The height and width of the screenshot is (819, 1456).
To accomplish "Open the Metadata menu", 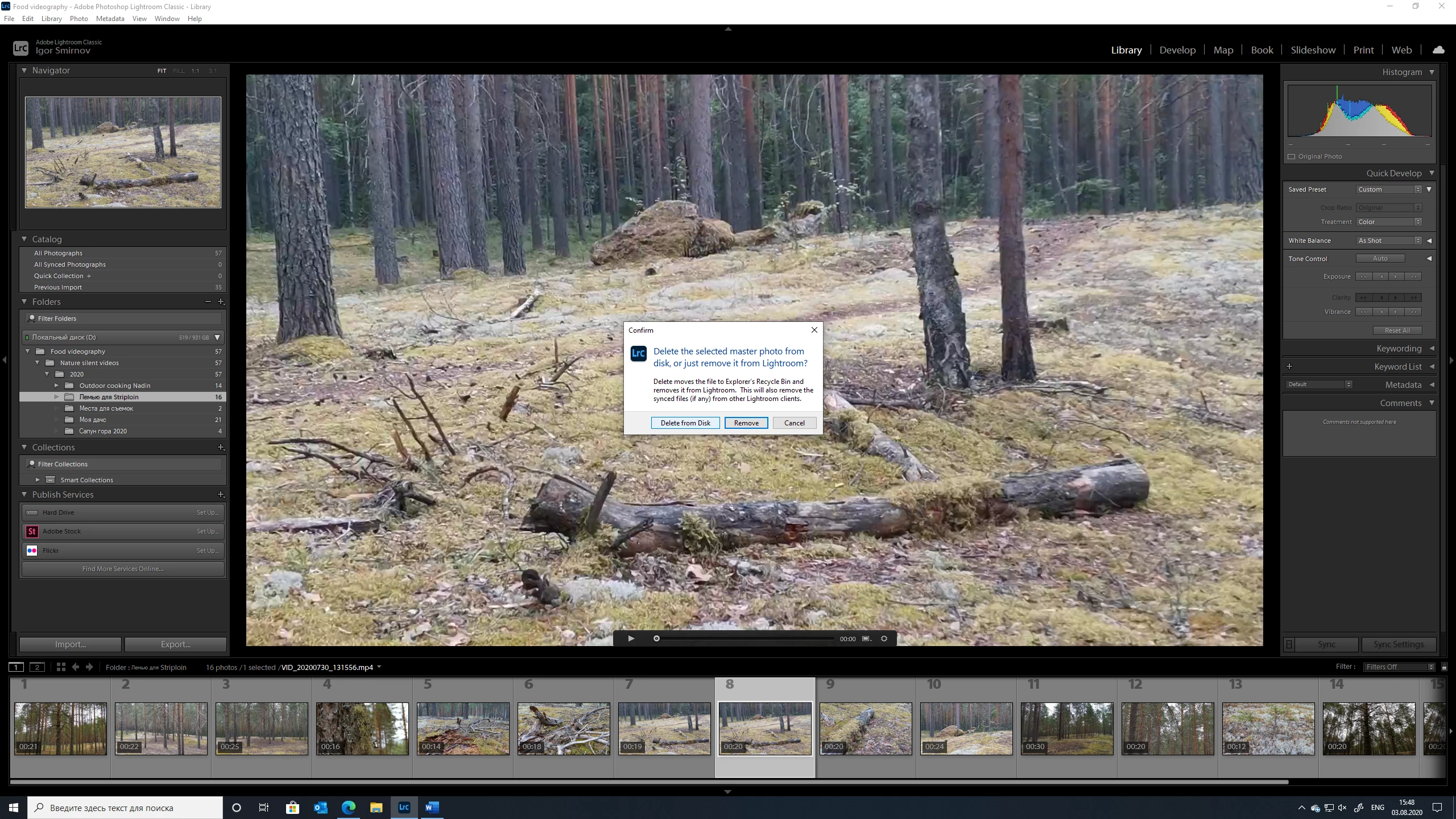I will 110,19.
